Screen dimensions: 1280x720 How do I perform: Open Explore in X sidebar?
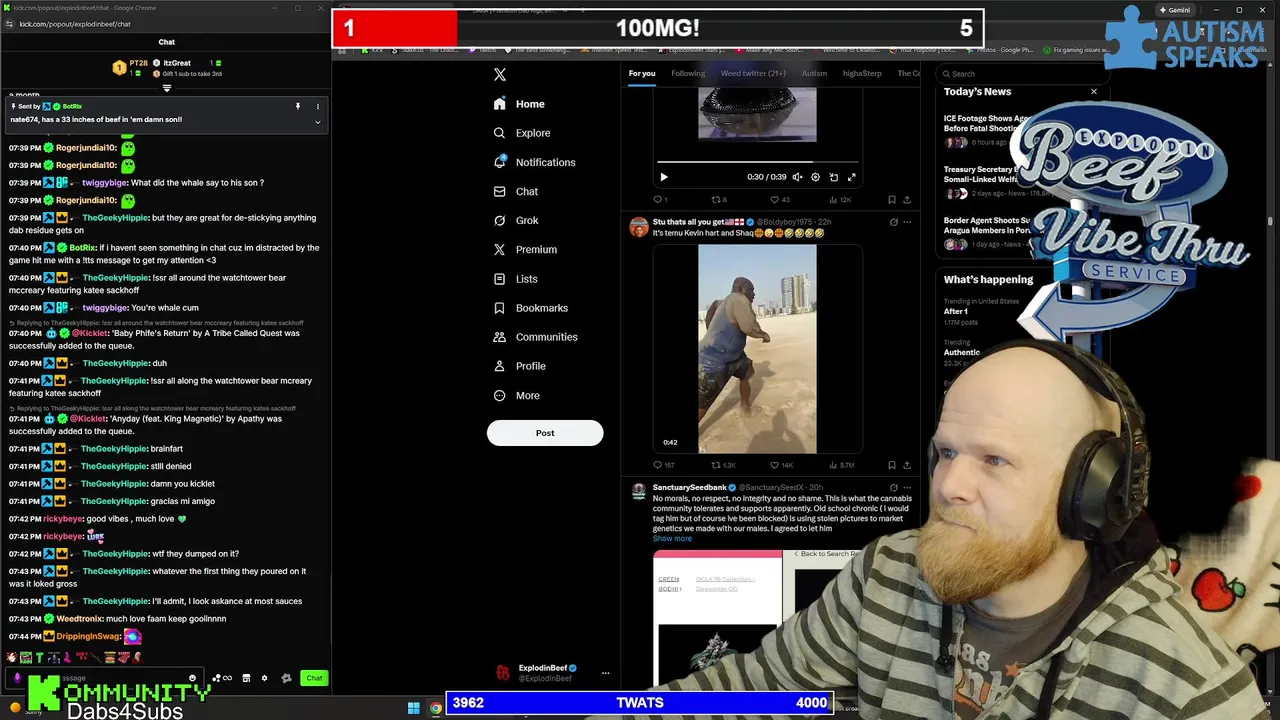click(521, 133)
